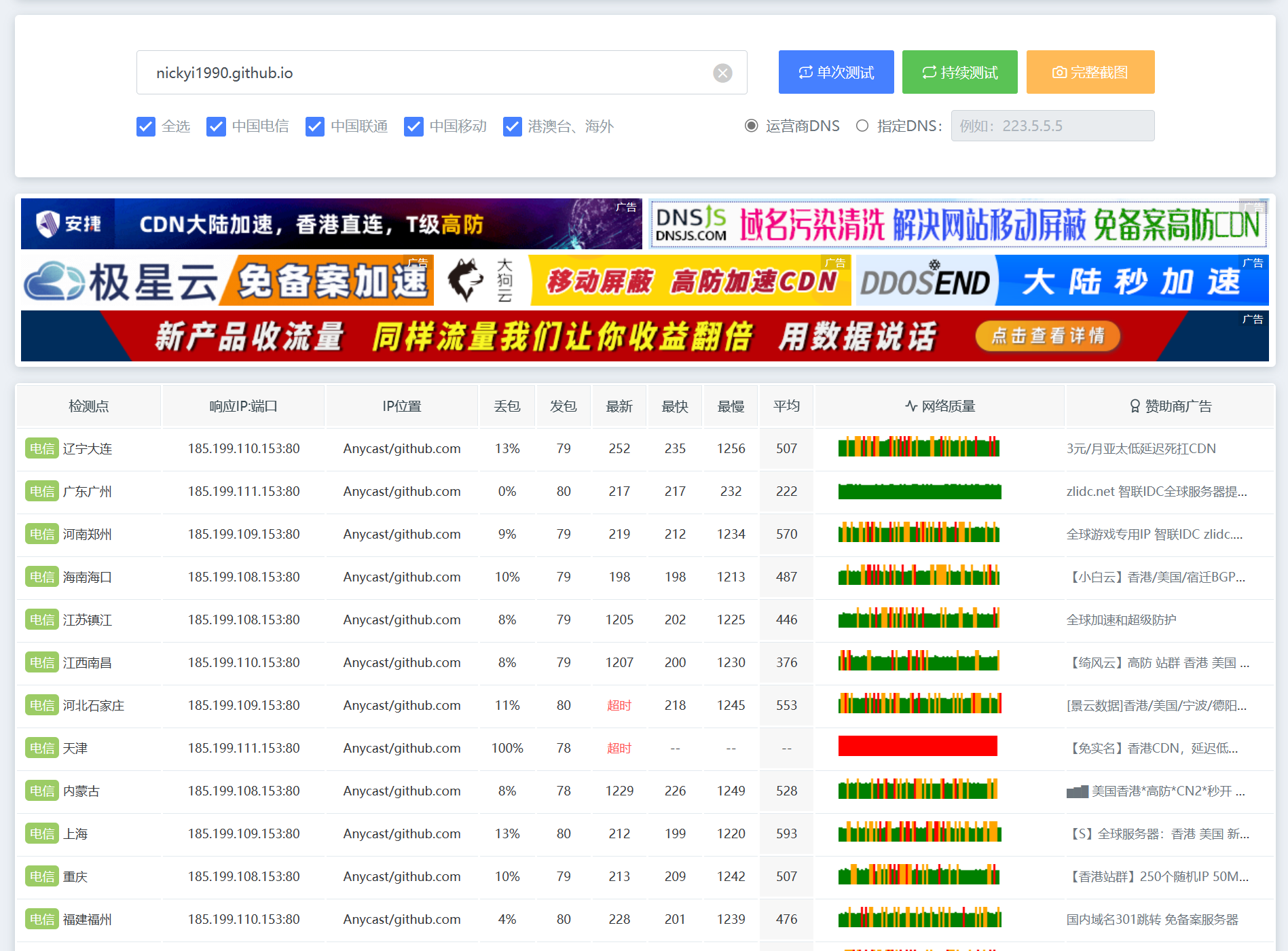Enable the 全选 checkbox
The height and width of the screenshot is (951, 1288).
[145, 126]
